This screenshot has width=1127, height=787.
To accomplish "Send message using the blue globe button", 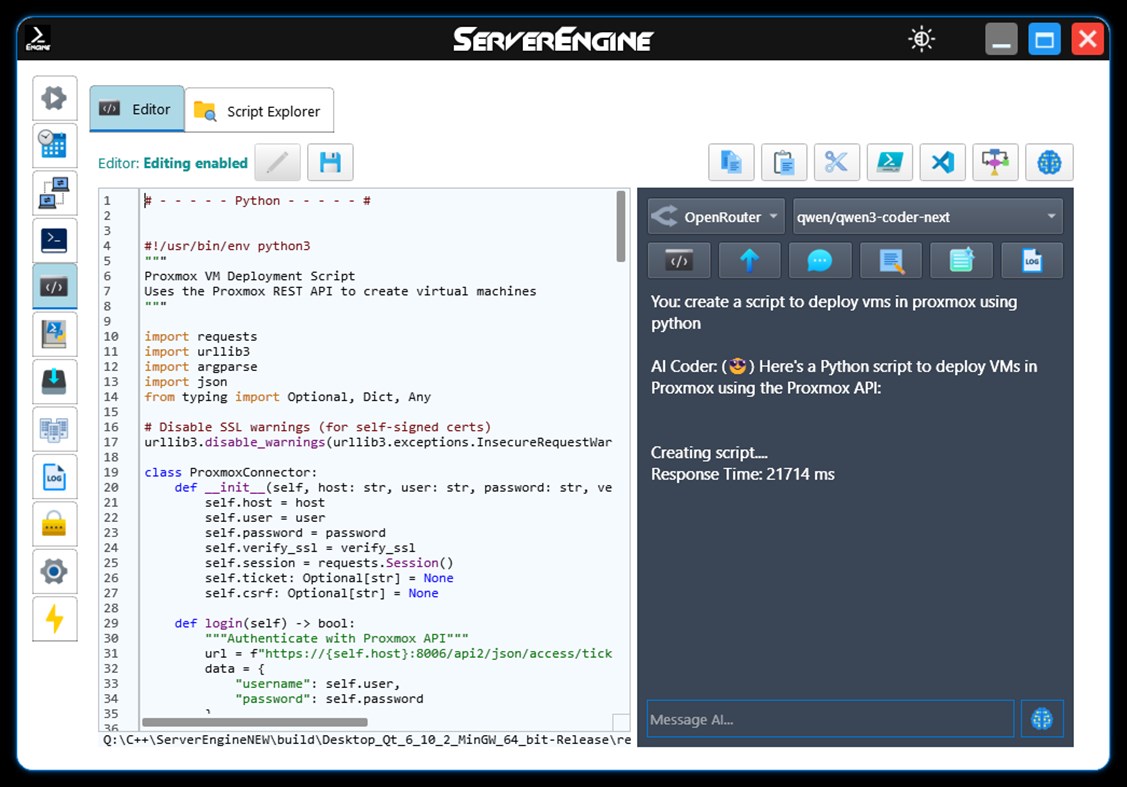I will [1042, 718].
